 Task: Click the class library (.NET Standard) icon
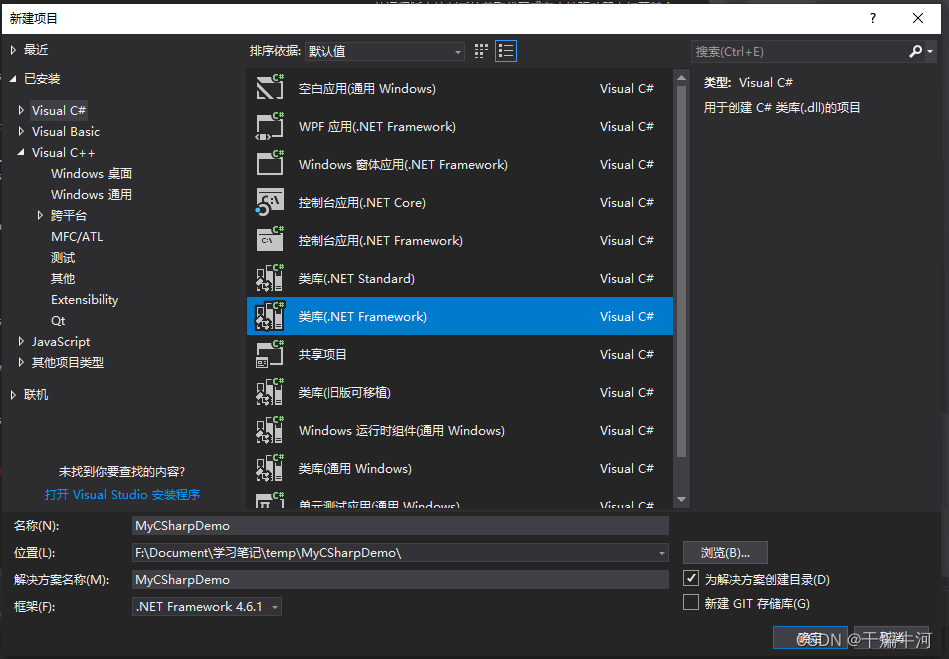tap(270, 278)
